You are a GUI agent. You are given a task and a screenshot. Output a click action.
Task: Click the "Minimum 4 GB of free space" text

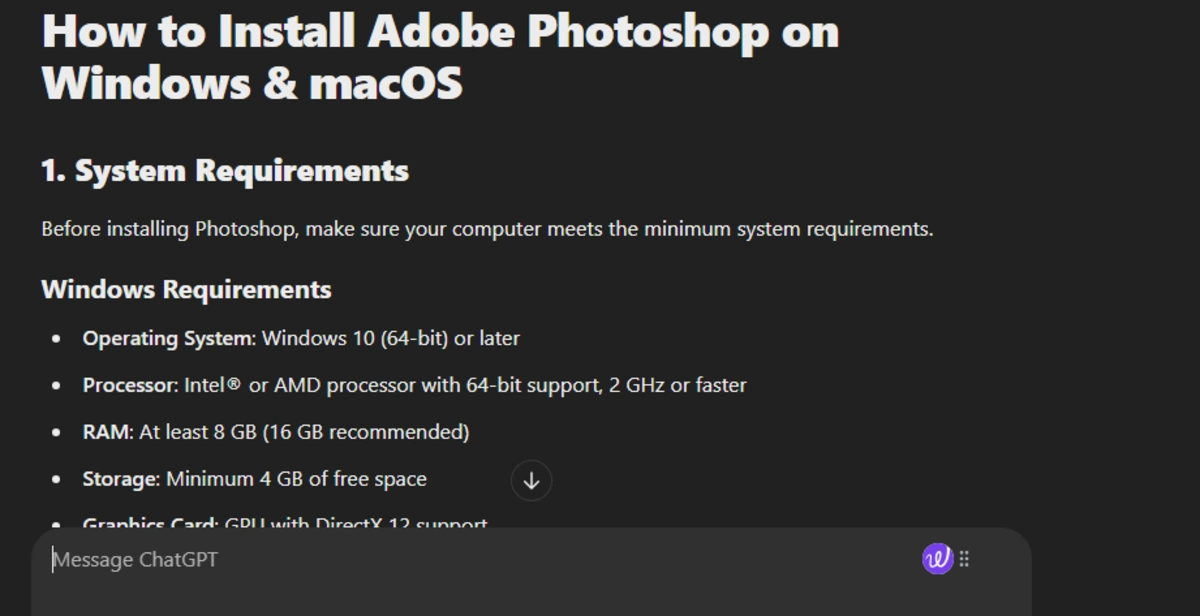pos(296,479)
